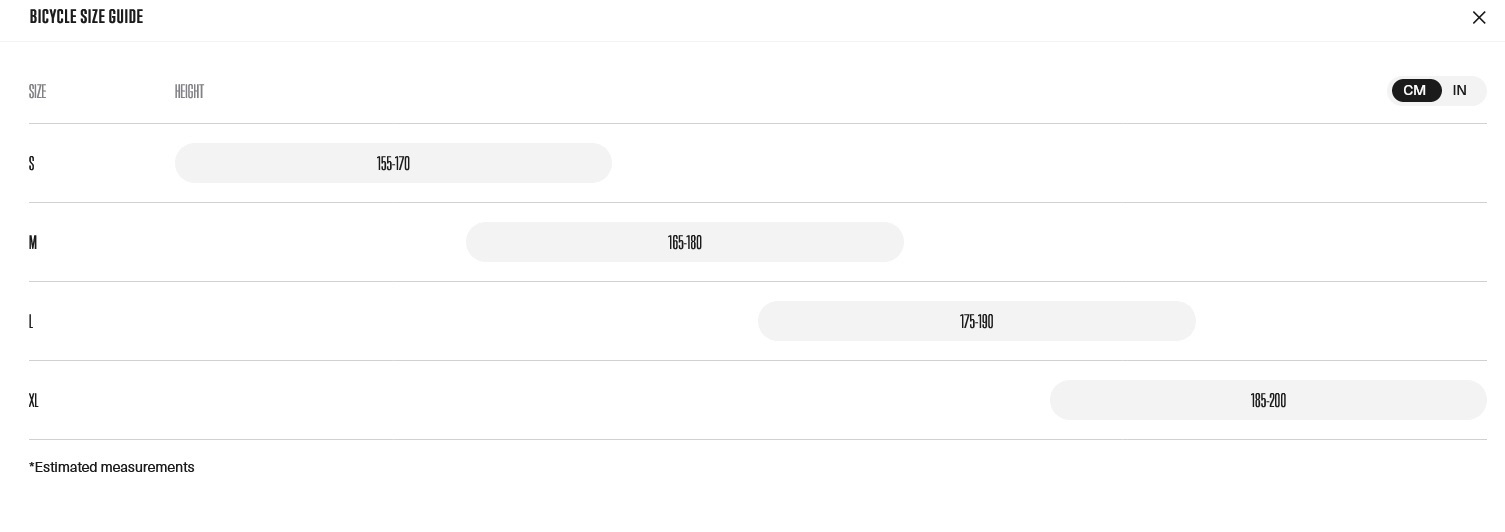Select the M size row label
Image resolution: width=1505 pixels, height=532 pixels.
[33, 242]
